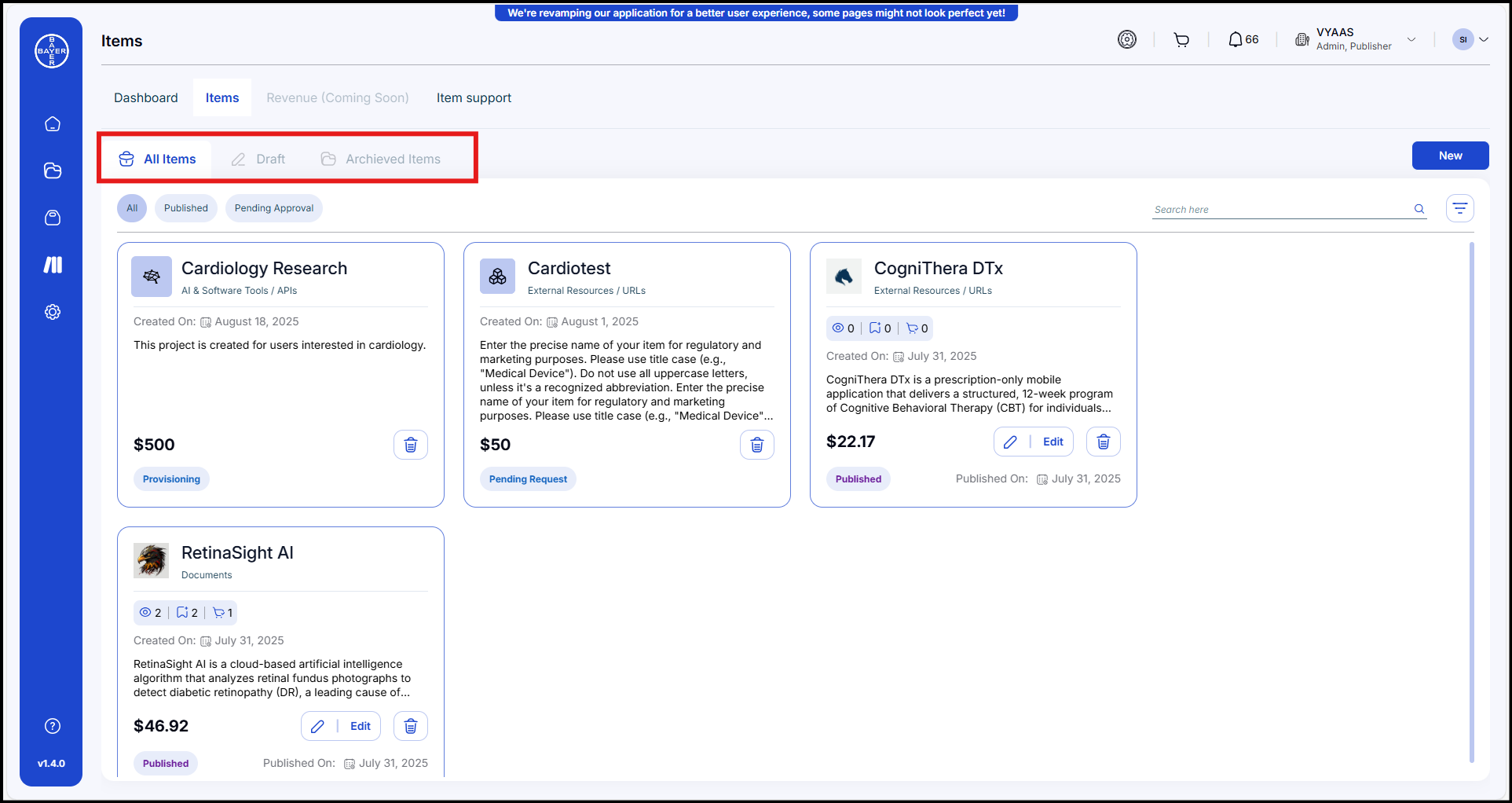Screen dimensions: 1512x803
Task: Open the help question mark icon
Action: [x=53, y=726]
